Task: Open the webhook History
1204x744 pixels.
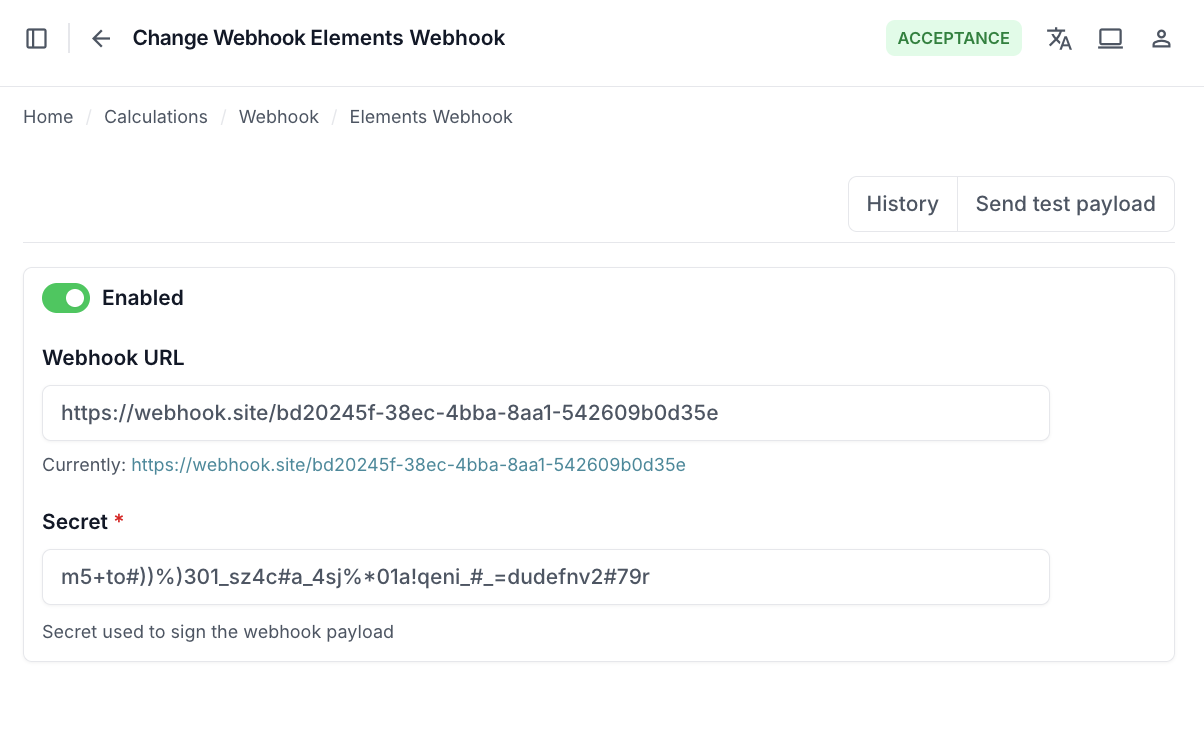Action: [x=902, y=203]
